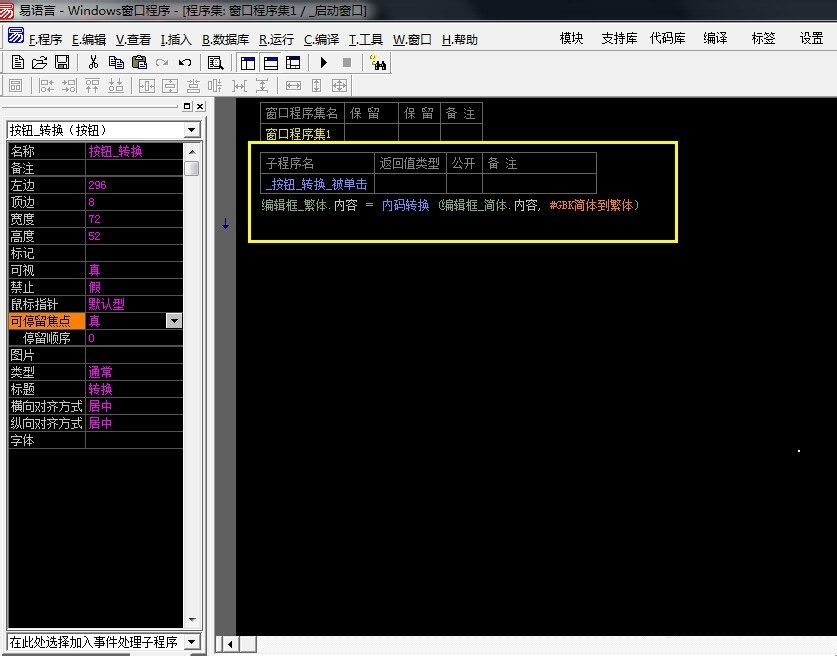Click the 设置 button
This screenshot has height=656, width=837.
811,38
